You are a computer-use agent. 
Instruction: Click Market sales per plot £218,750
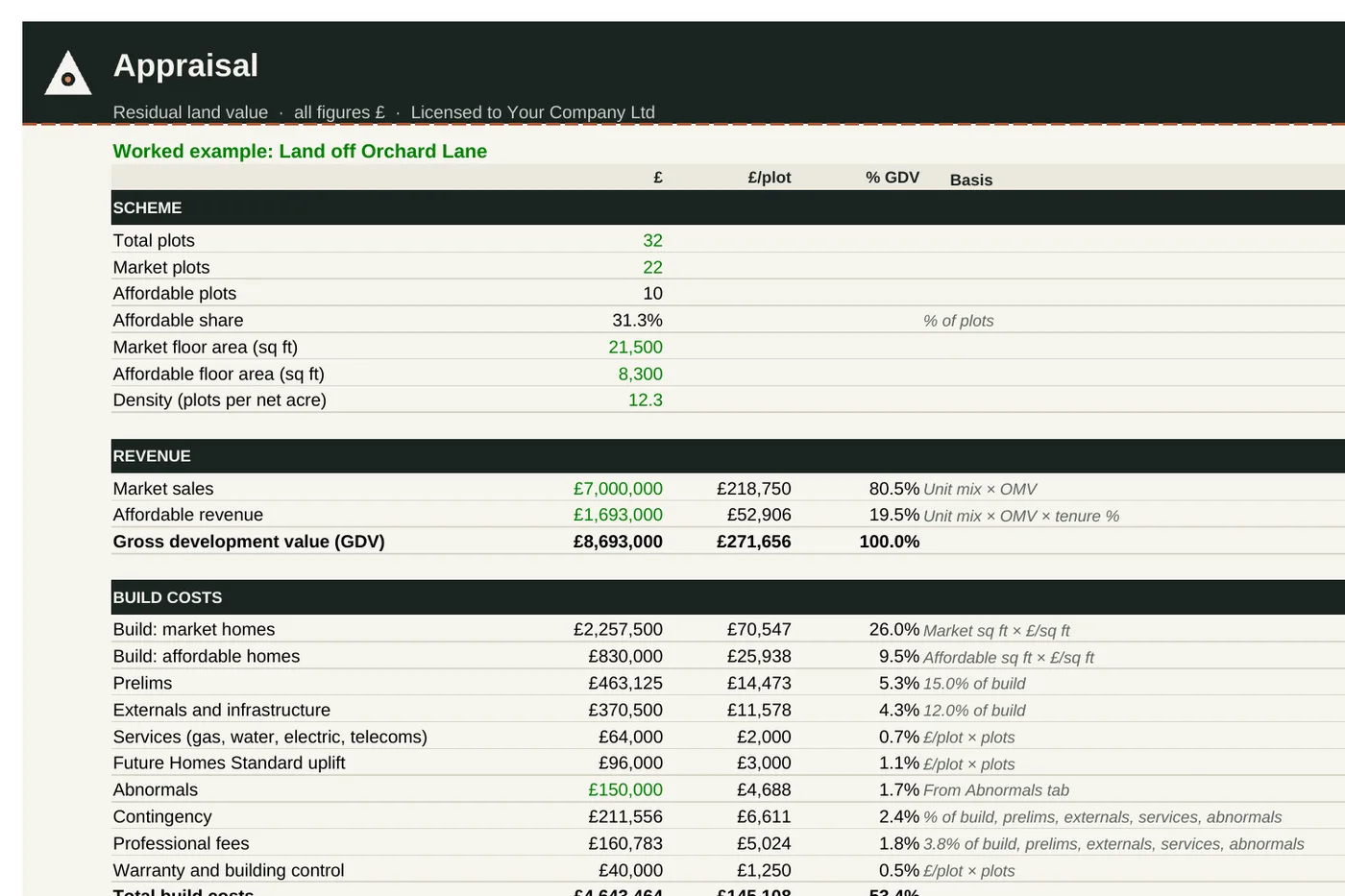click(753, 489)
